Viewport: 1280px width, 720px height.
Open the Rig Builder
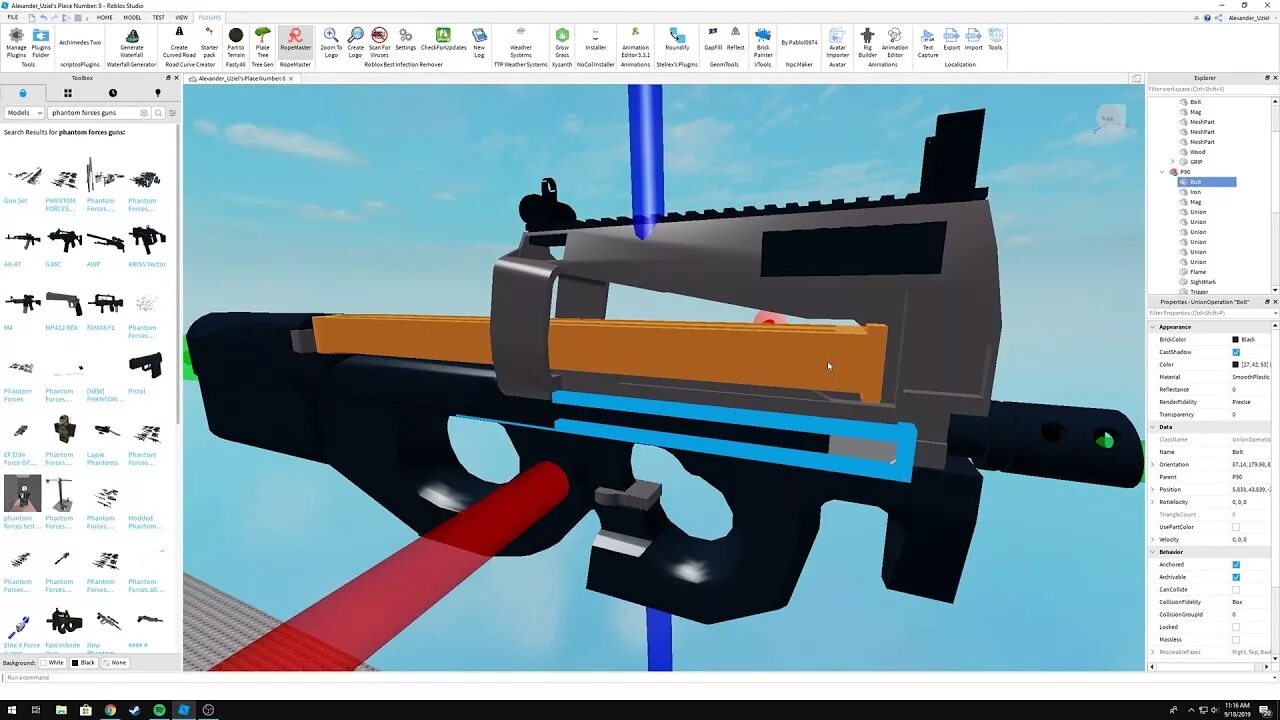[x=867, y=42]
